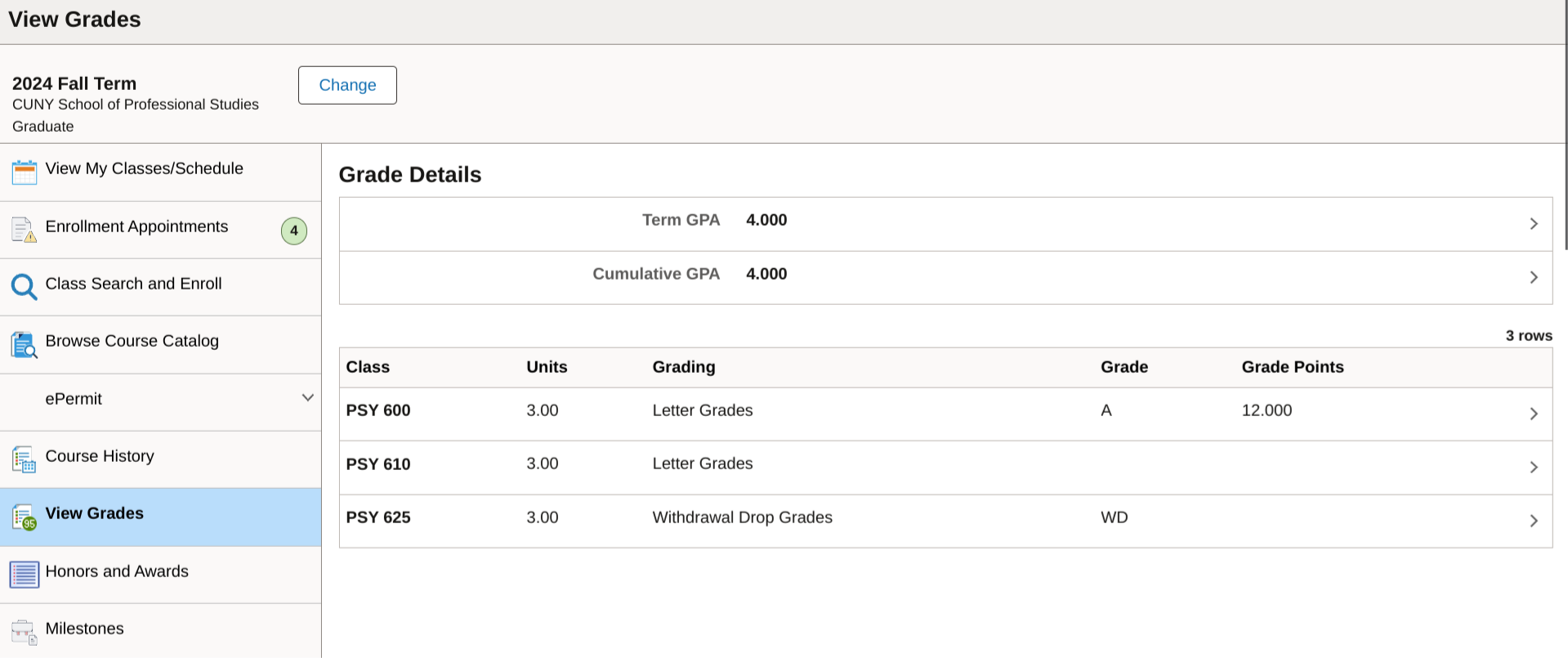
Task: Click the Grade Points column header
Action: click(1293, 367)
